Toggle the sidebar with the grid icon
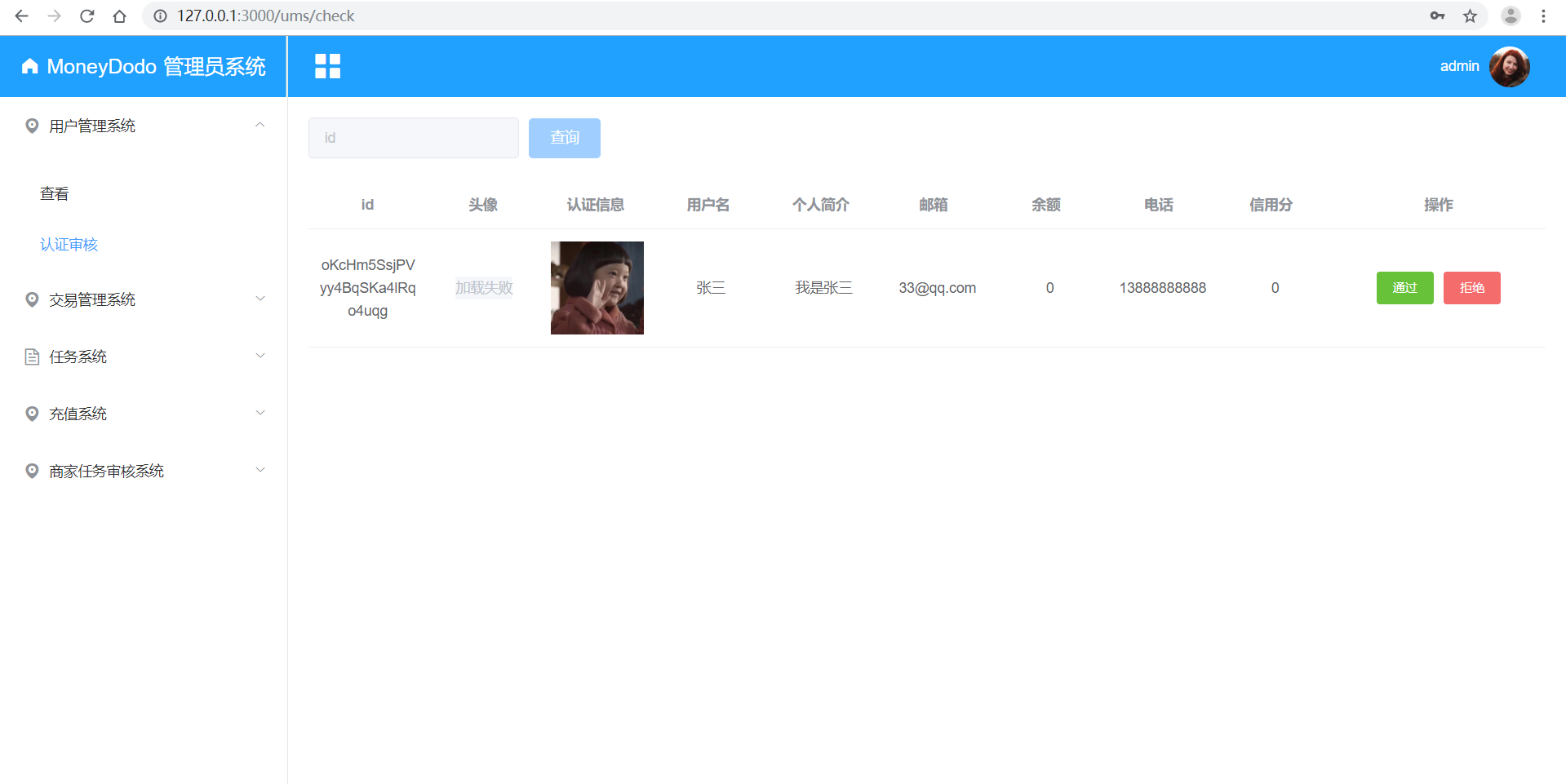The width and height of the screenshot is (1566, 784). (x=328, y=66)
